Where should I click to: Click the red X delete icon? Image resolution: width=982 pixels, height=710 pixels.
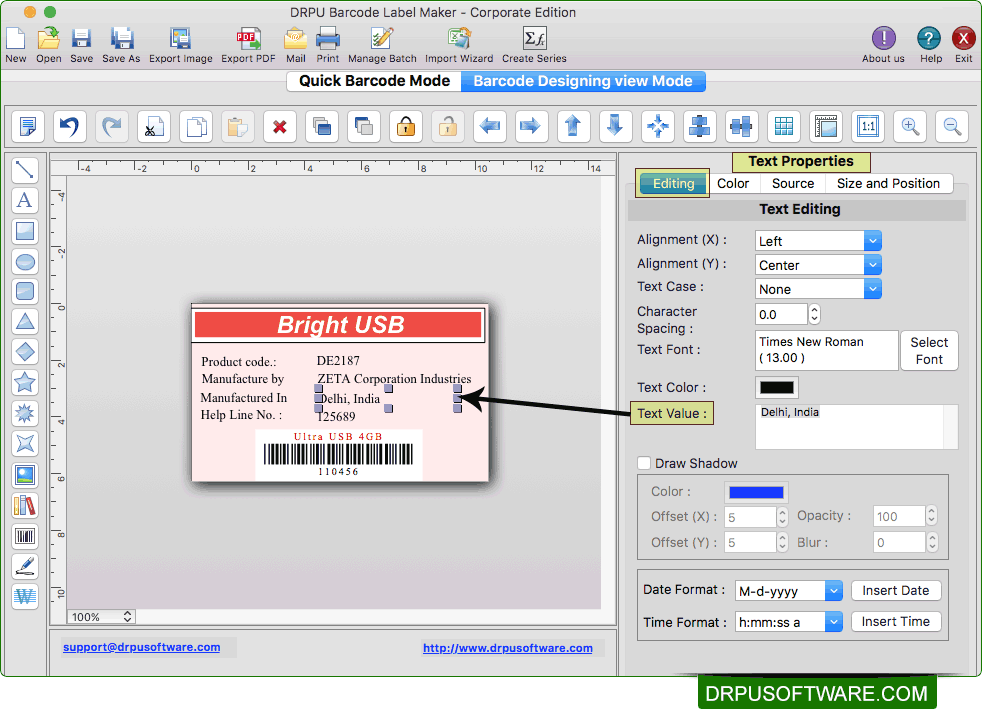(280, 126)
